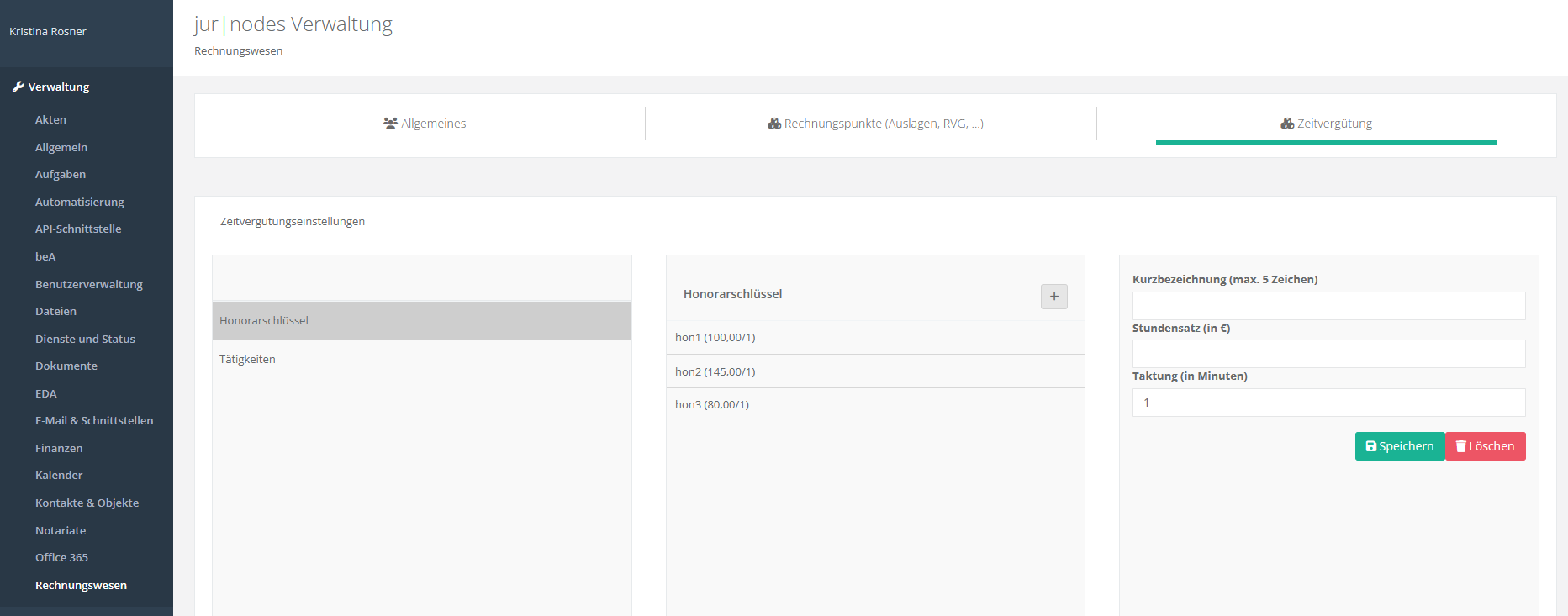Switch to the Allgemeines tab
Screen dimensions: 1568x616
click(425, 124)
